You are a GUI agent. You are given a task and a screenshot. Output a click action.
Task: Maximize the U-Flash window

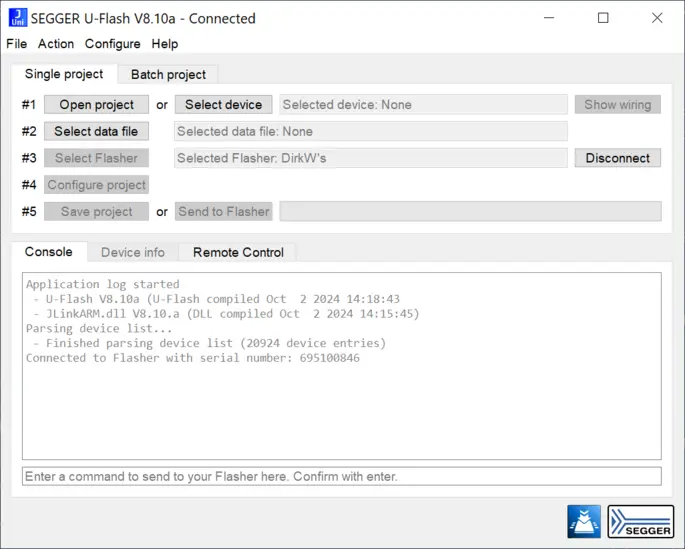[x=603, y=18]
